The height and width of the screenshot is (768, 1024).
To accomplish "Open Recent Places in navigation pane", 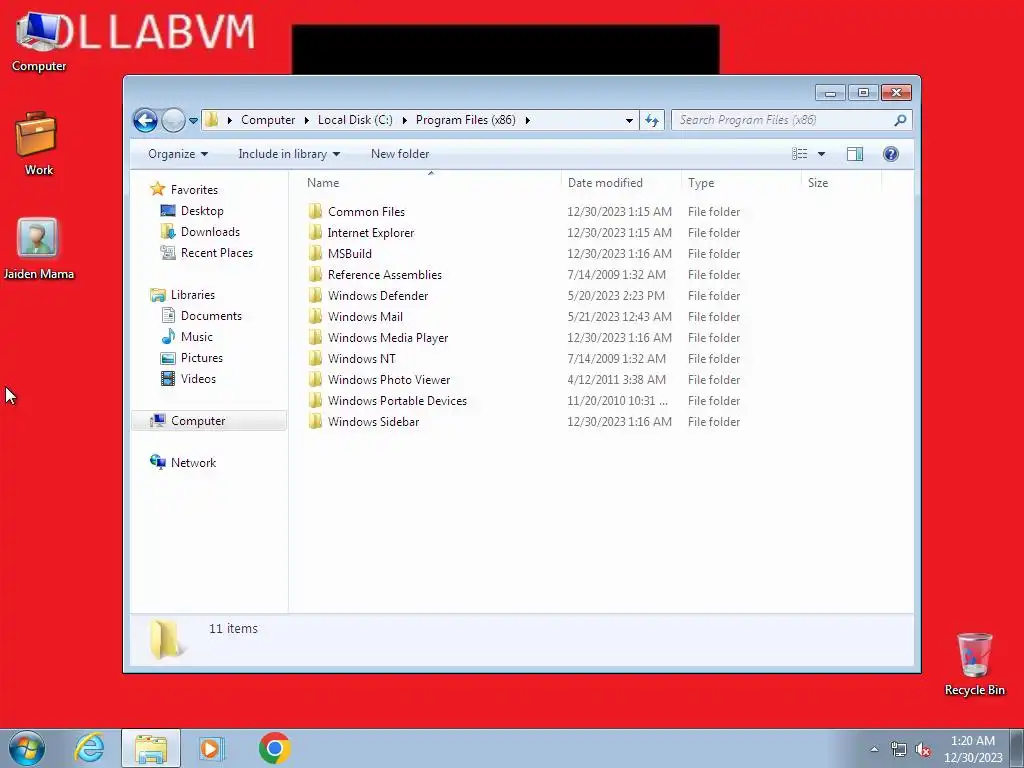I will (217, 253).
